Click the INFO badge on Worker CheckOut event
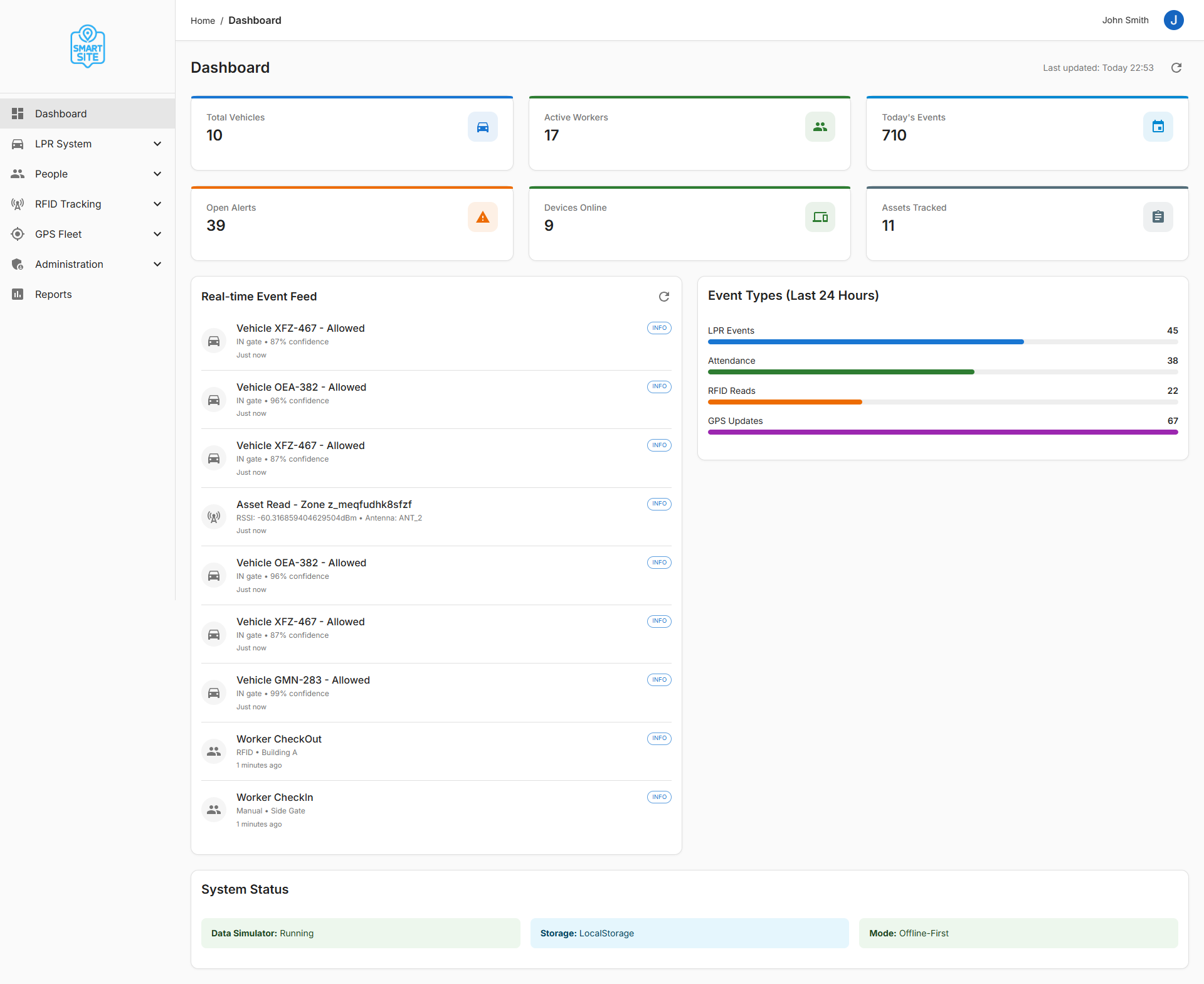Viewport: 1204px width, 984px height. (x=658, y=738)
